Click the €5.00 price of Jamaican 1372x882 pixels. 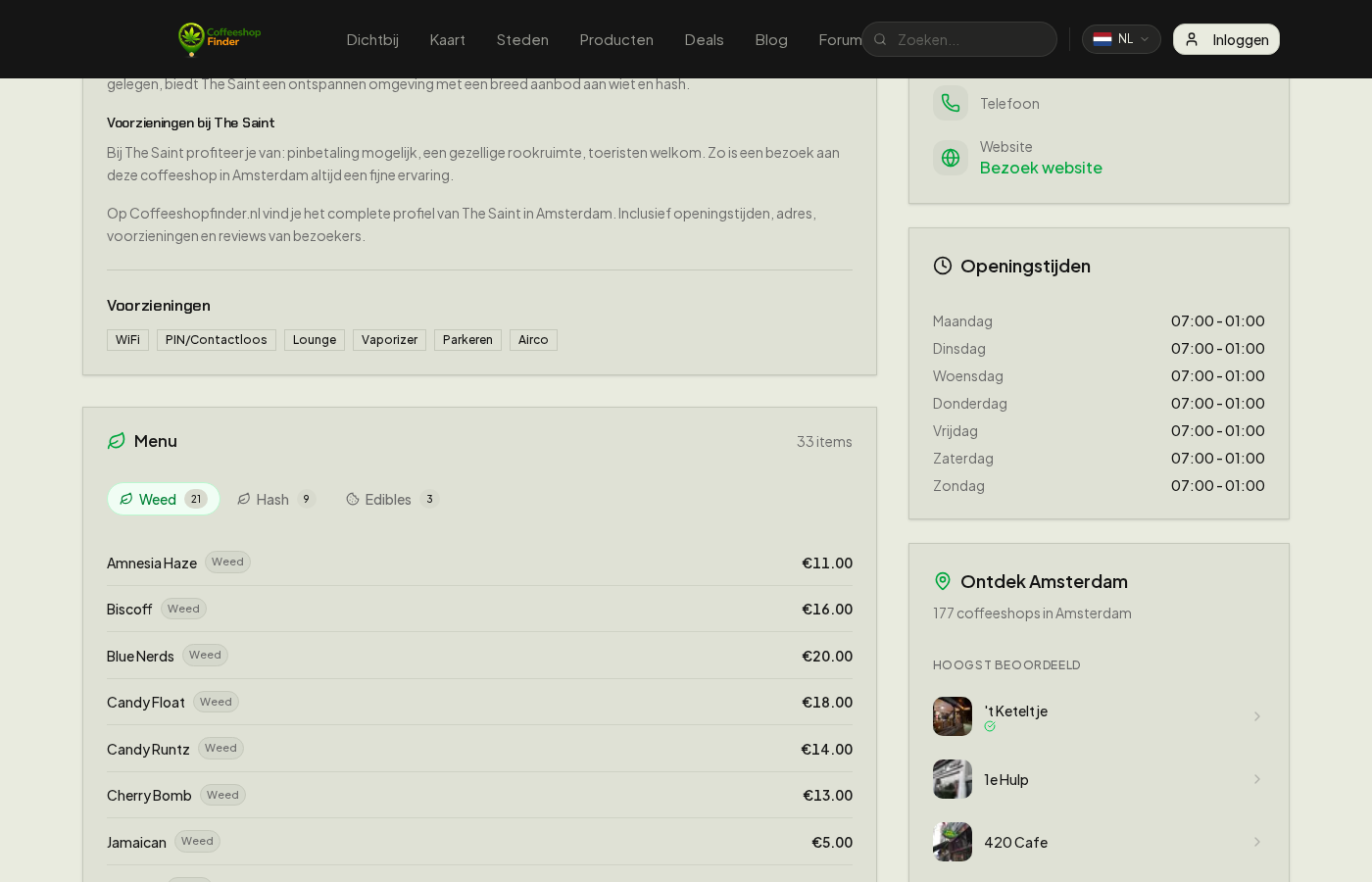[832, 842]
